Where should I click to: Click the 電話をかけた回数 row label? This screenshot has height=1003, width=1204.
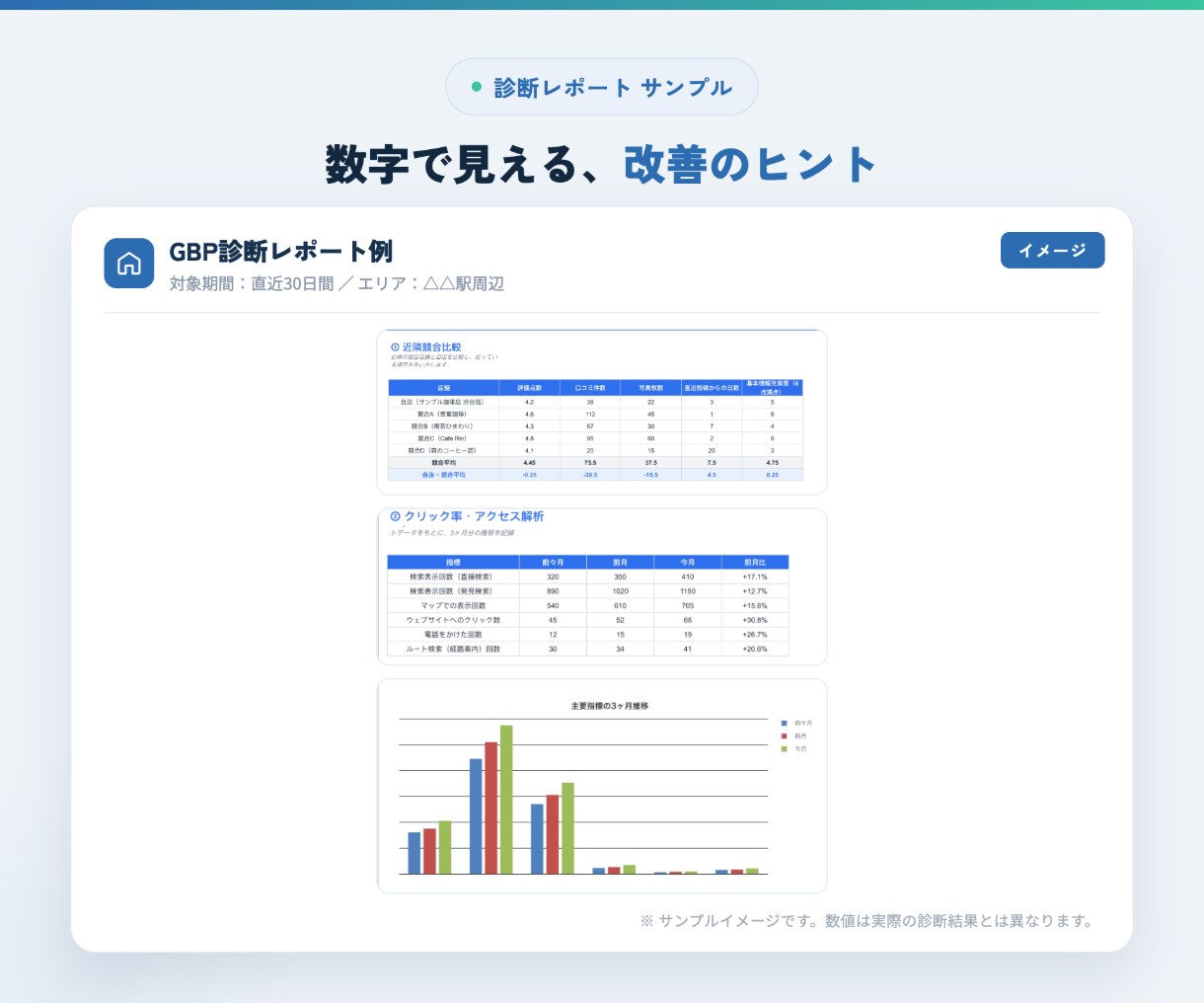click(453, 635)
